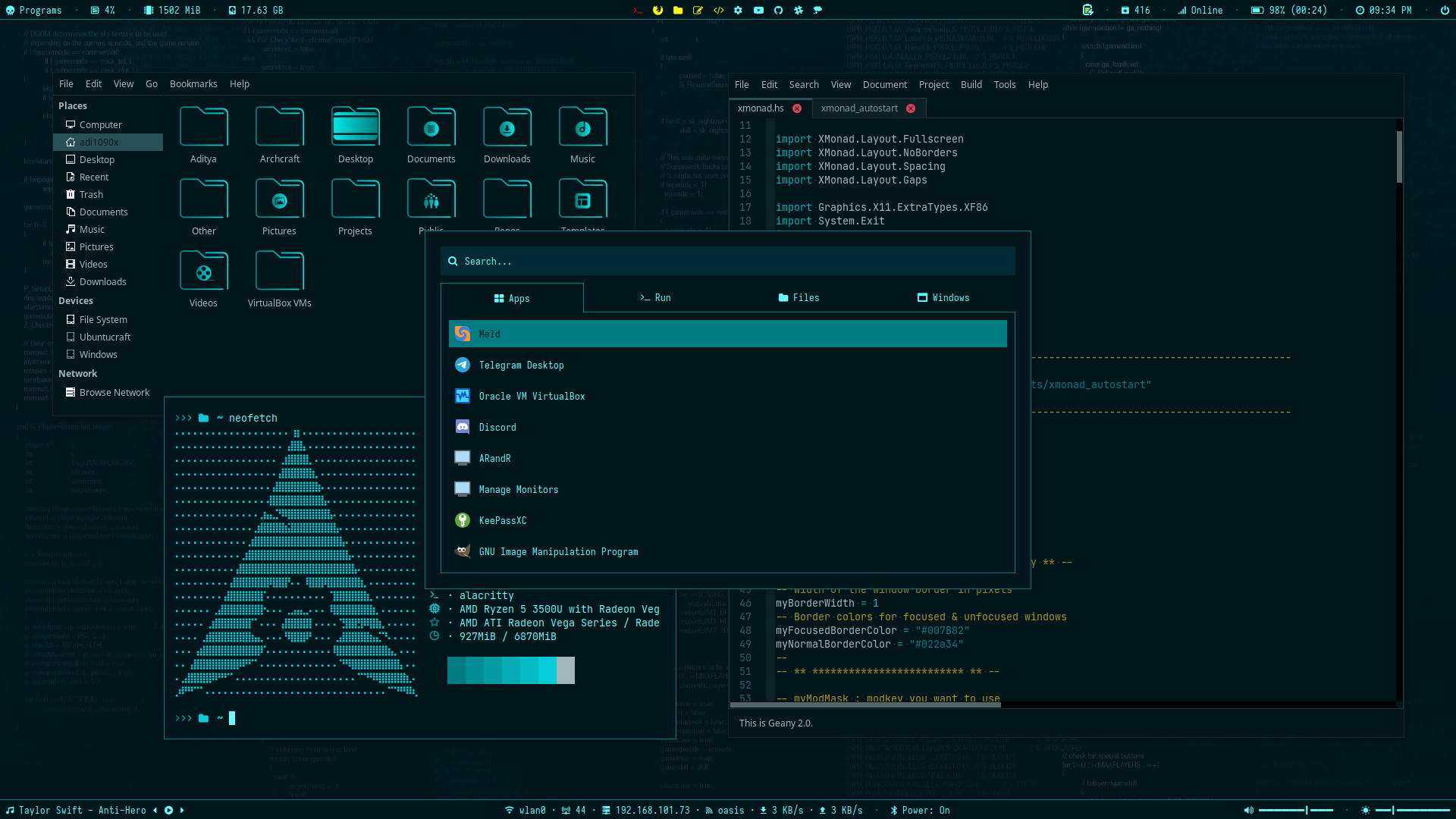The height and width of the screenshot is (819, 1456).
Task: Toggle play/pause for Taylor Swift track
Action: (168, 810)
